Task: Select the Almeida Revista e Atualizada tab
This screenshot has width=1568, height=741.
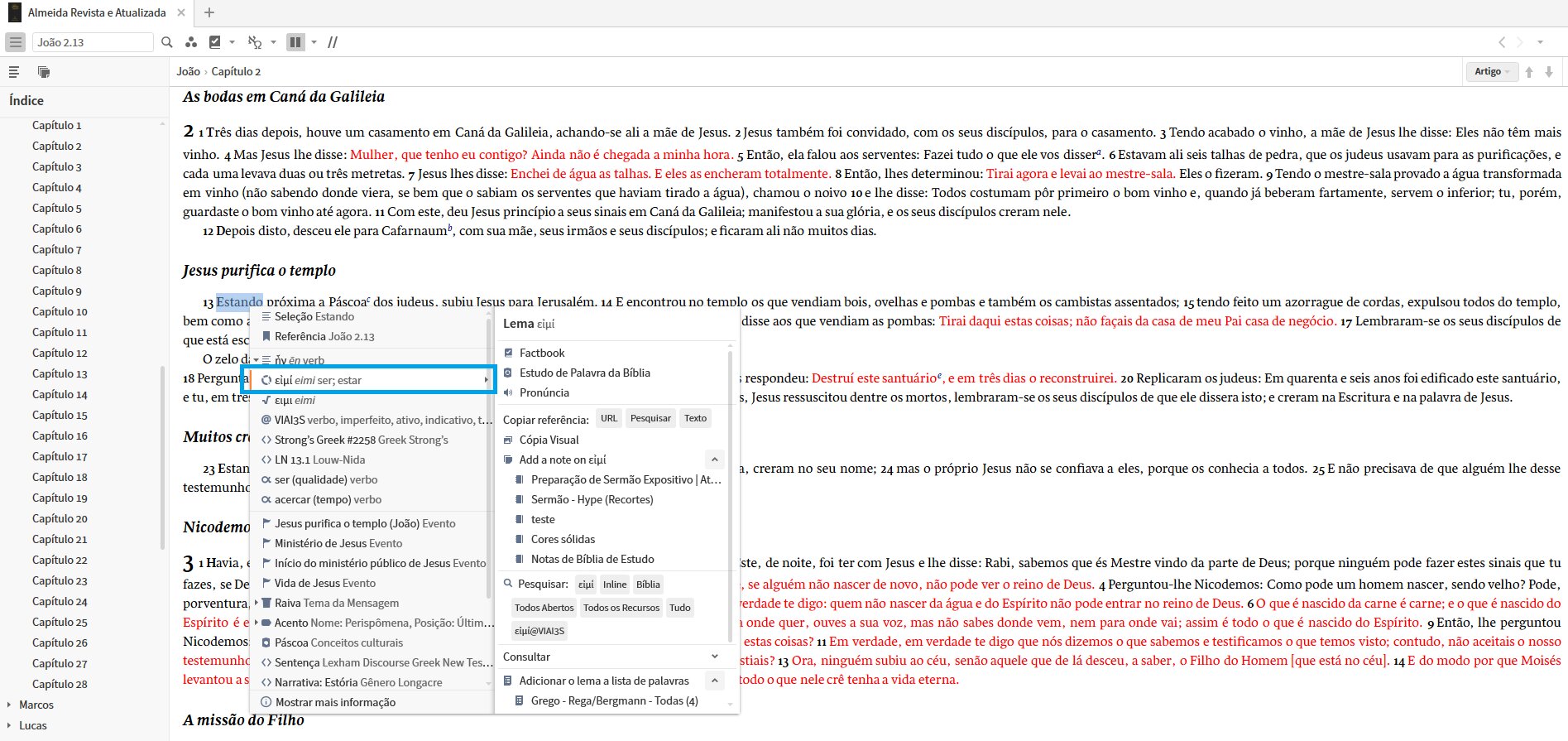Action: (x=97, y=12)
